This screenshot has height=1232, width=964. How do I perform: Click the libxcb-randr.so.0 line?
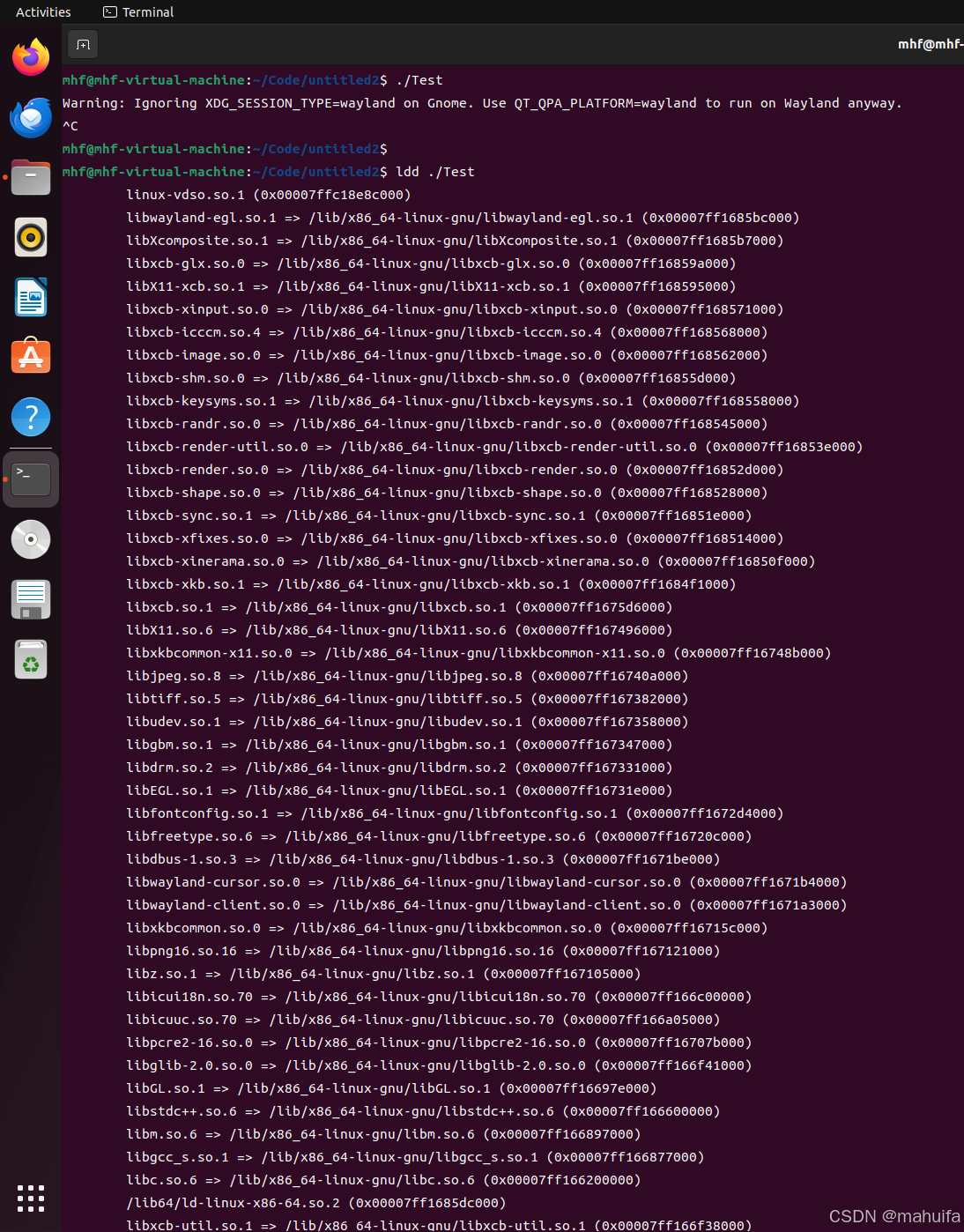[x=447, y=424]
